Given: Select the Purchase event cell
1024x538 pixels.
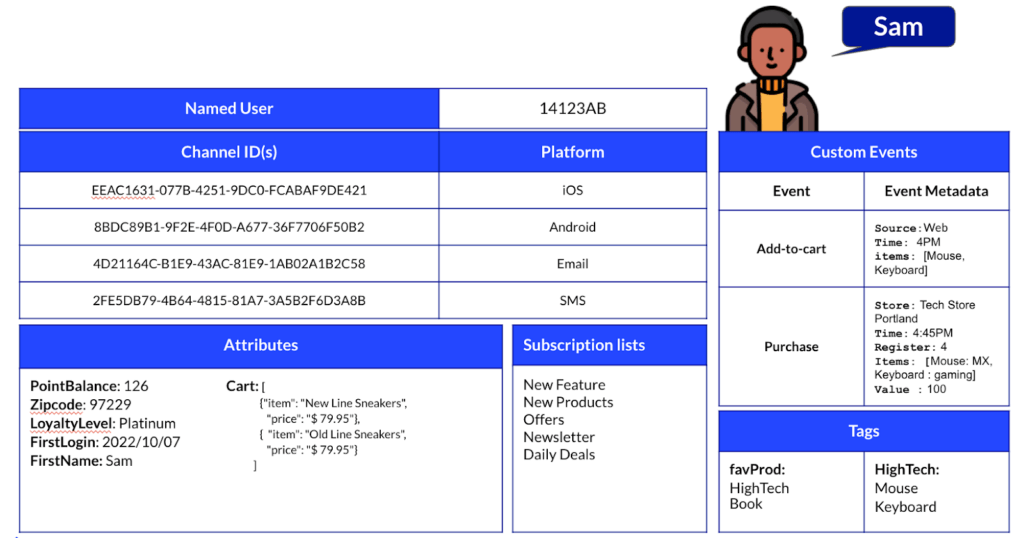Looking at the screenshot, I should 791,347.
